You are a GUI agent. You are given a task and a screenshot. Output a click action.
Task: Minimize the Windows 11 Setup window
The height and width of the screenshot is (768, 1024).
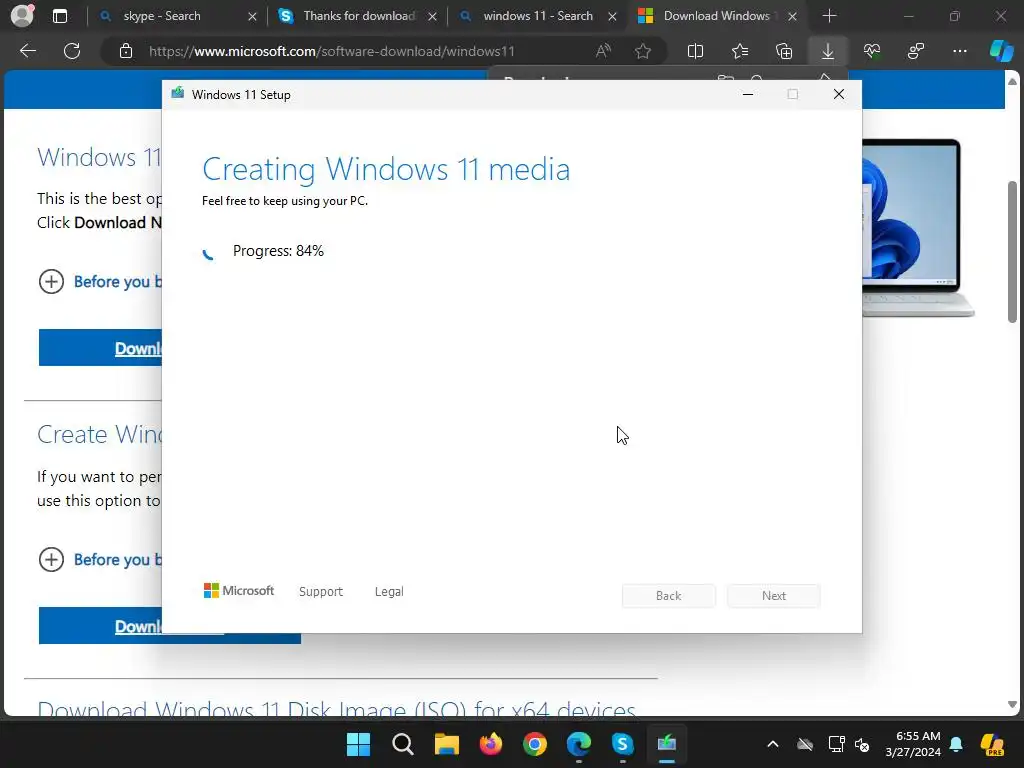tap(748, 95)
